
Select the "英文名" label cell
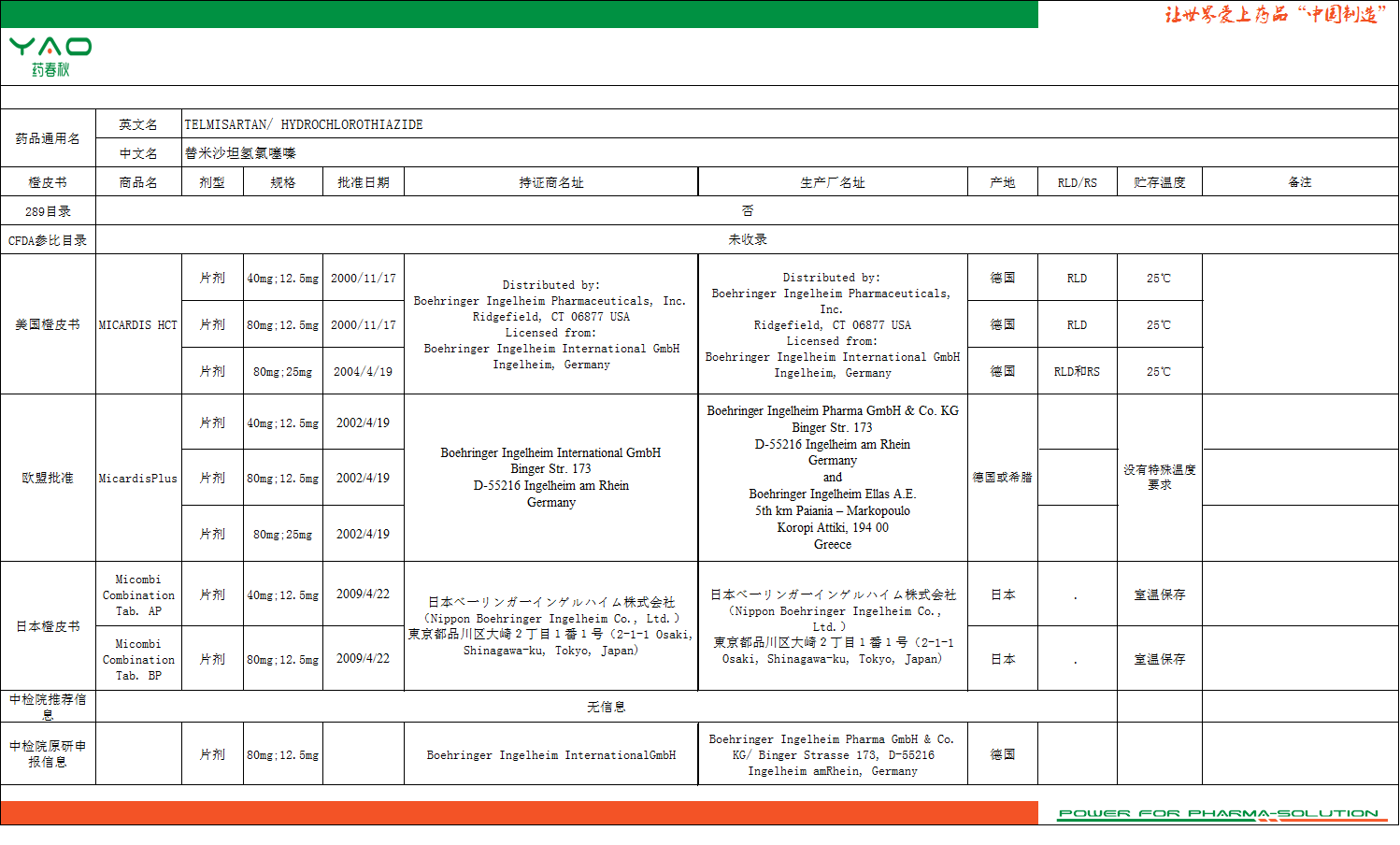(x=138, y=124)
